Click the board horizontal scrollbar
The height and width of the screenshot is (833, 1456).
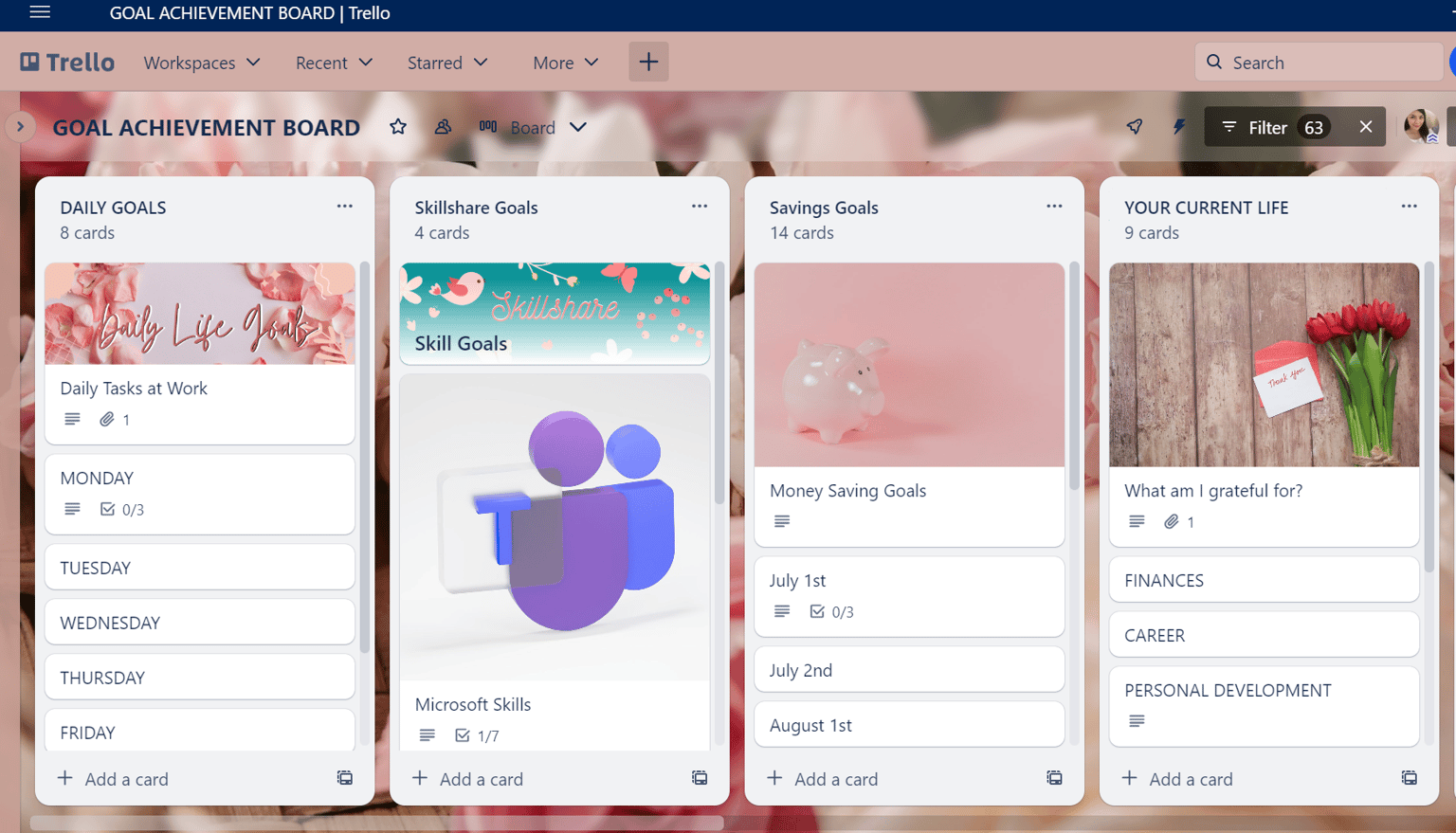pyautogui.click(x=378, y=823)
